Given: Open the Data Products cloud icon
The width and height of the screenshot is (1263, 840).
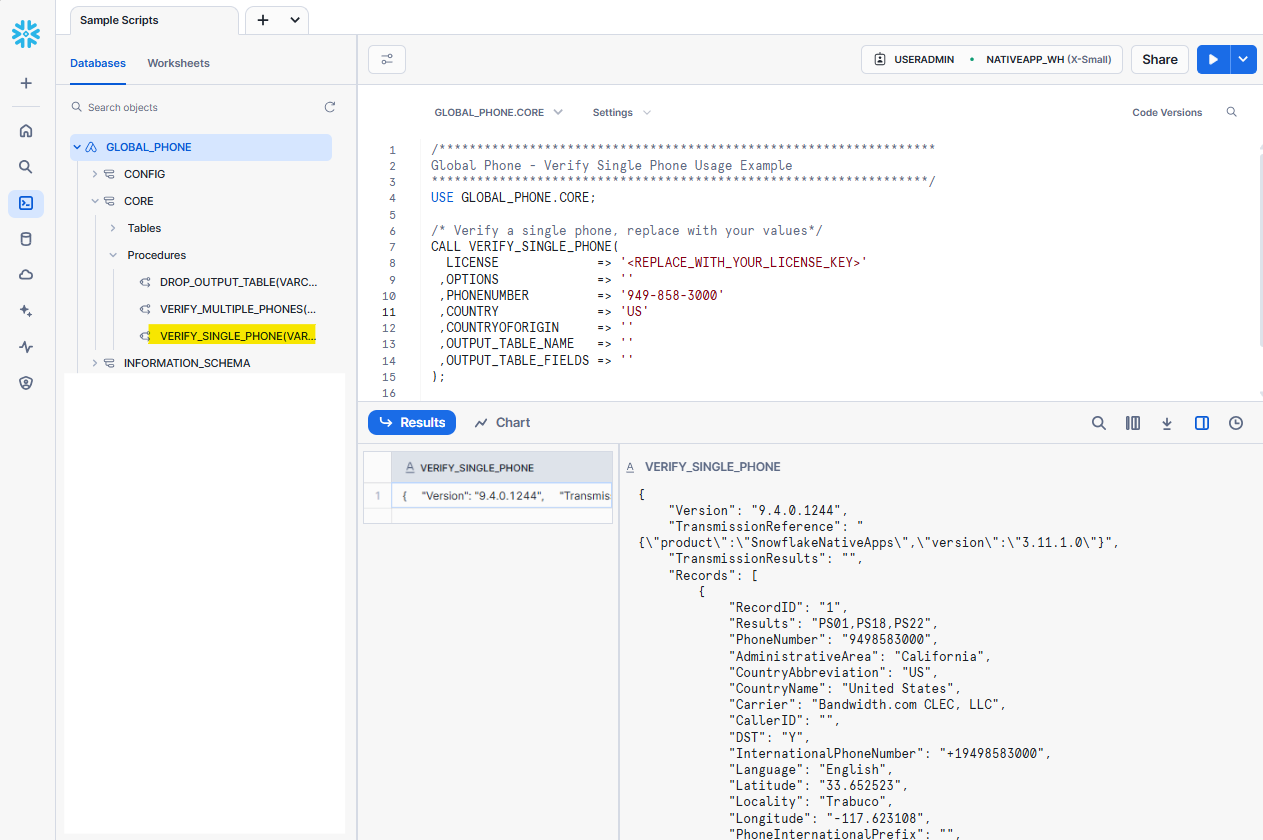Looking at the screenshot, I should point(26,275).
